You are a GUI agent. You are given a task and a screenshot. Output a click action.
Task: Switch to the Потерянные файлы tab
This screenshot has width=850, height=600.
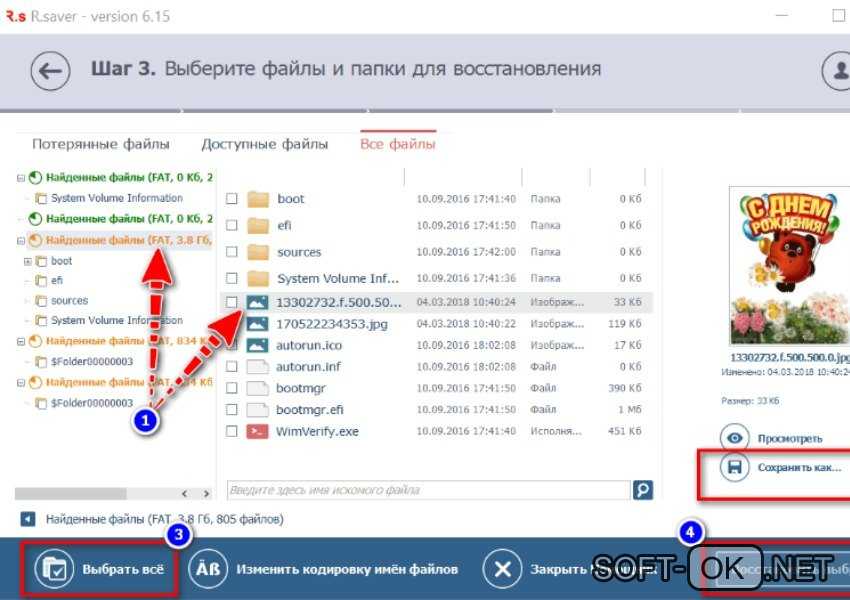pos(101,144)
